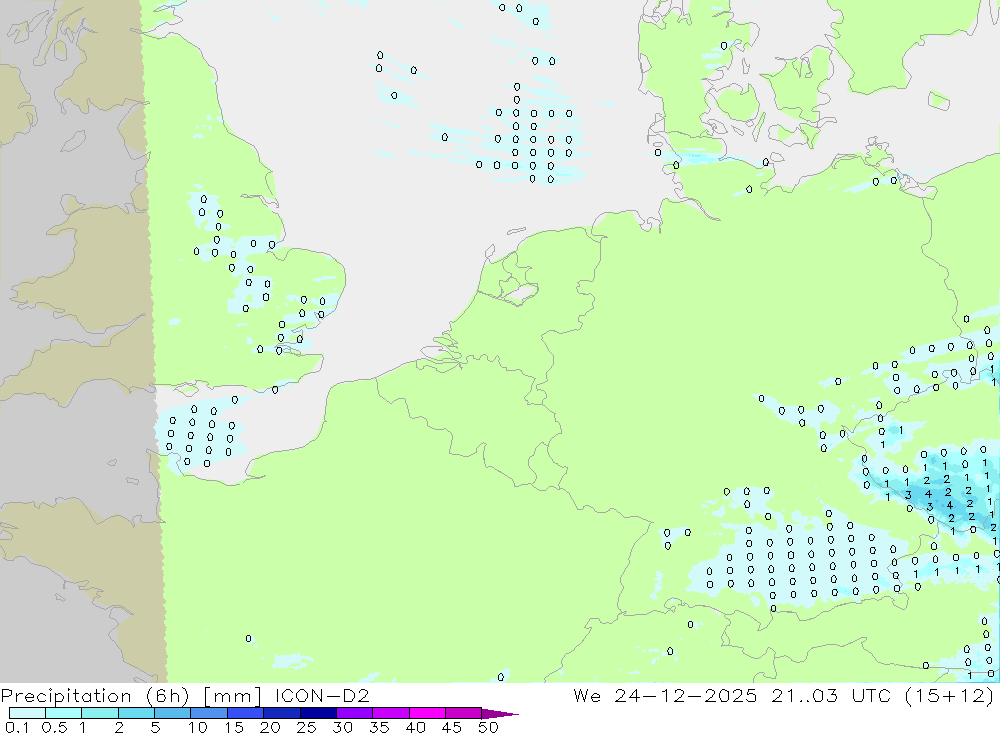Click the ICON-D2 model name label
The image size is (1000, 733).
(323, 695)
